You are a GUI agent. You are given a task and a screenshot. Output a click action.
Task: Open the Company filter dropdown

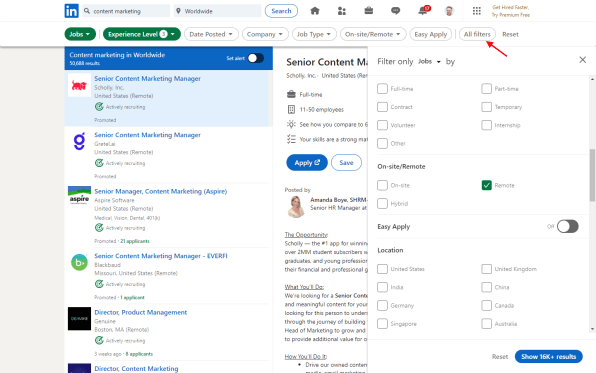pos(265,34)
